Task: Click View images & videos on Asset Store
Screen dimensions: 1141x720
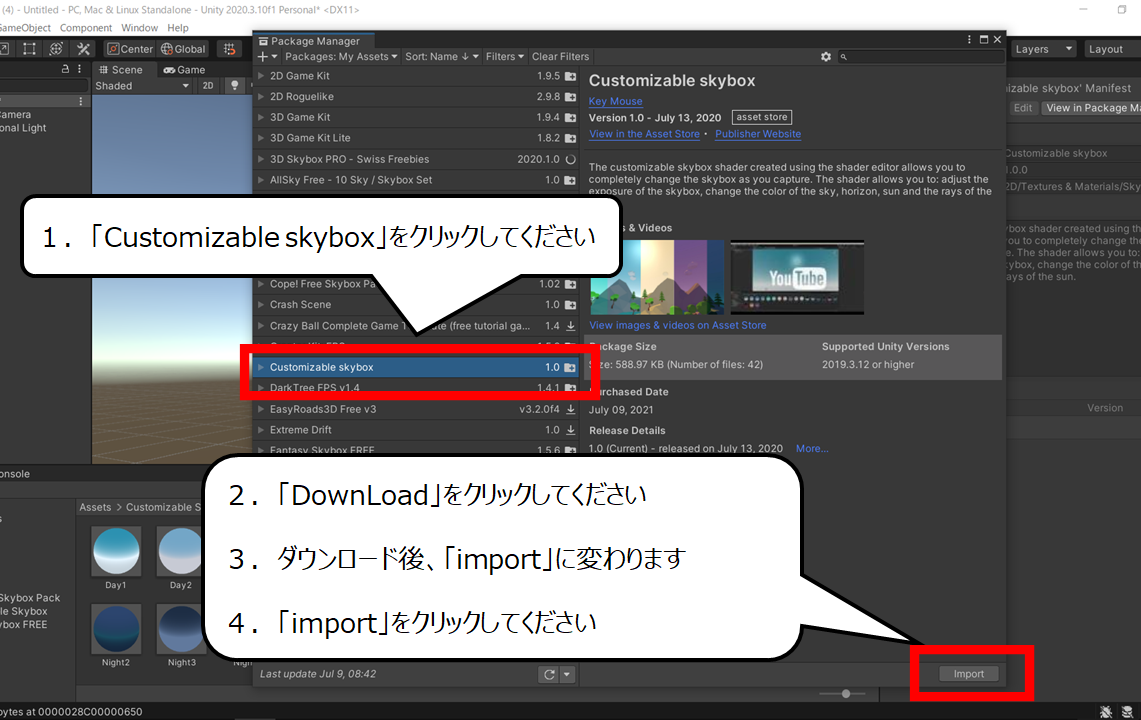Action: coord(677,325)
